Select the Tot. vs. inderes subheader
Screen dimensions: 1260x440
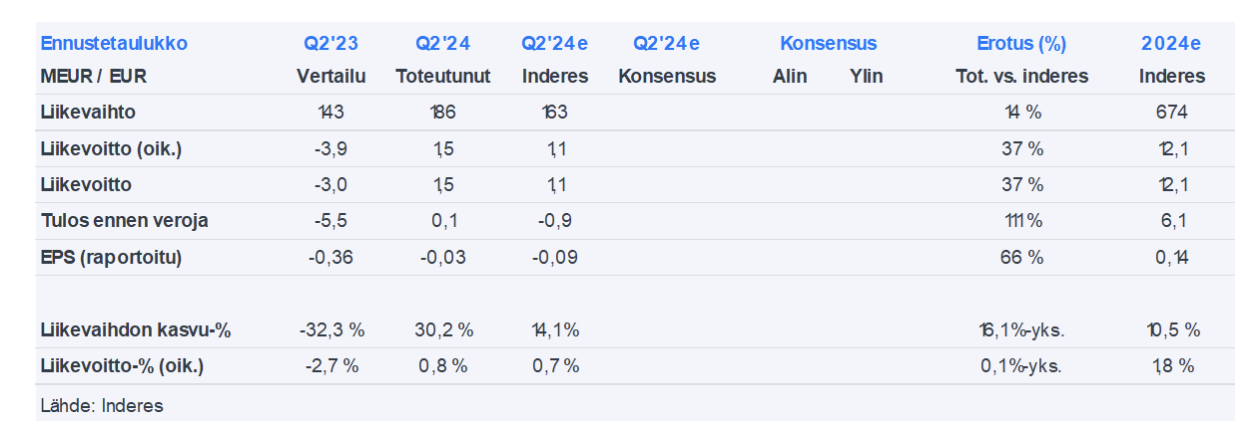tap(1021, 76)
